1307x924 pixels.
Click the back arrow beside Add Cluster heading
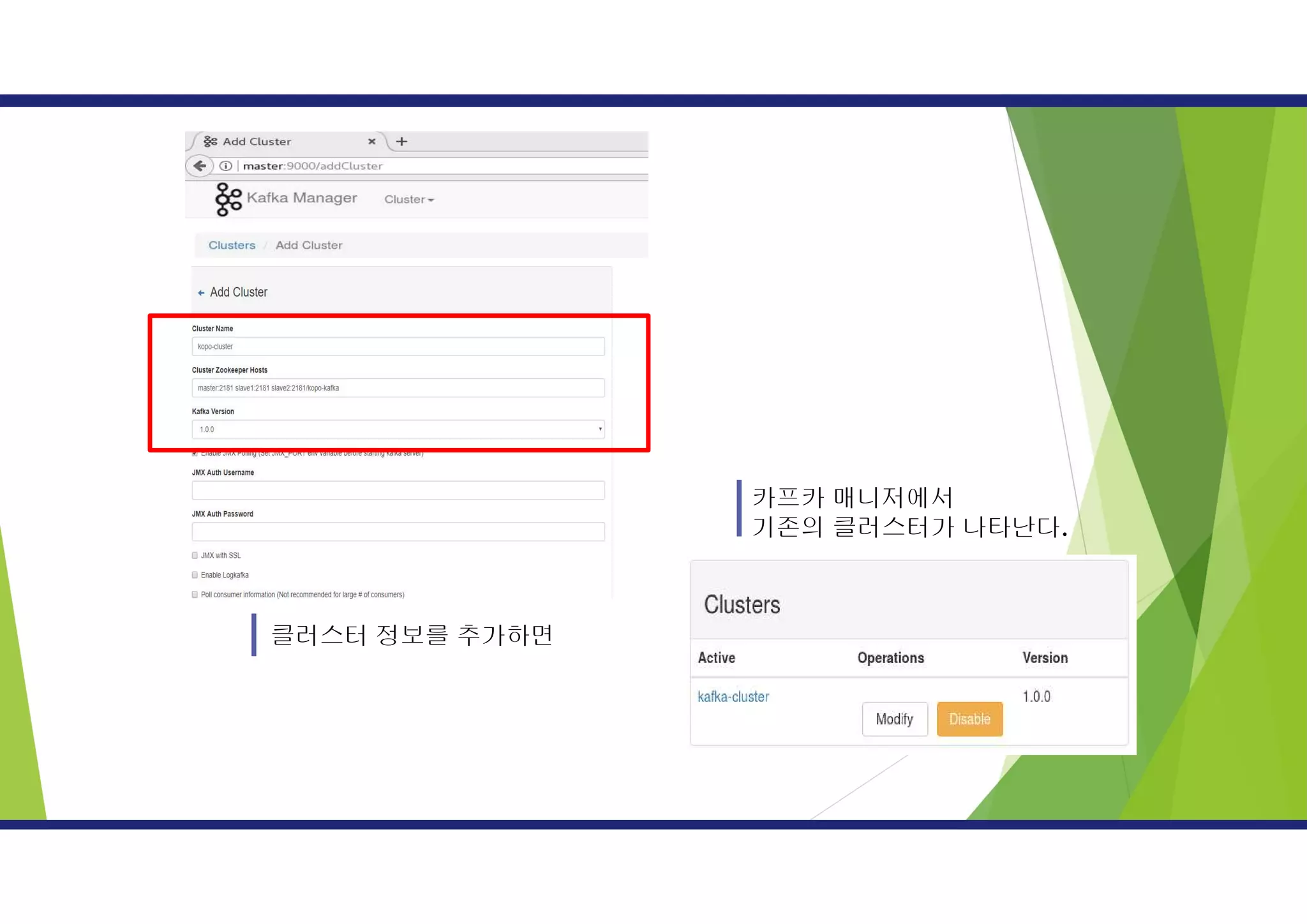click(x=201, y=293)
